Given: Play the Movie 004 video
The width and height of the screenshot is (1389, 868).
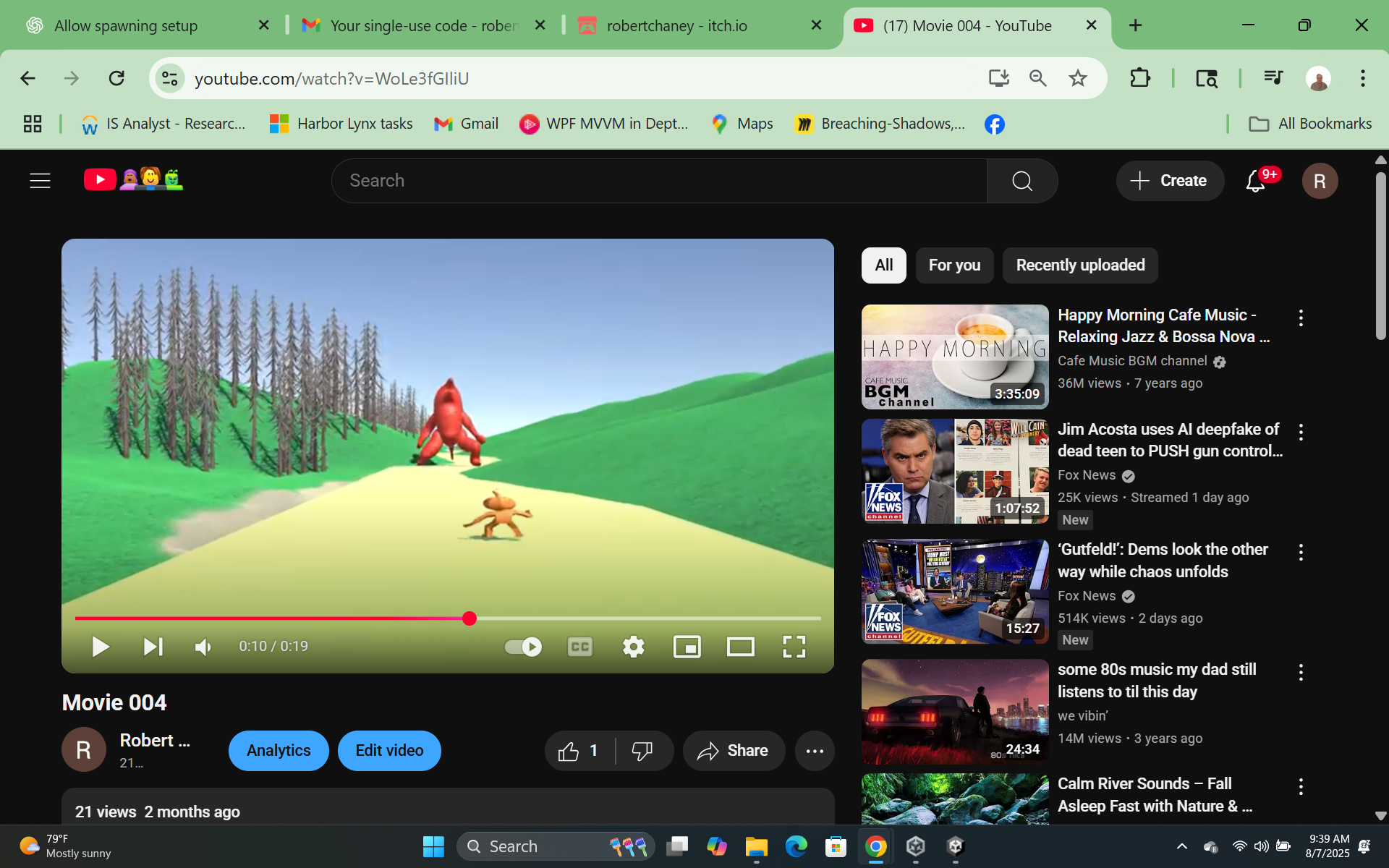Looking at the screenshot, I should (101, 646).
